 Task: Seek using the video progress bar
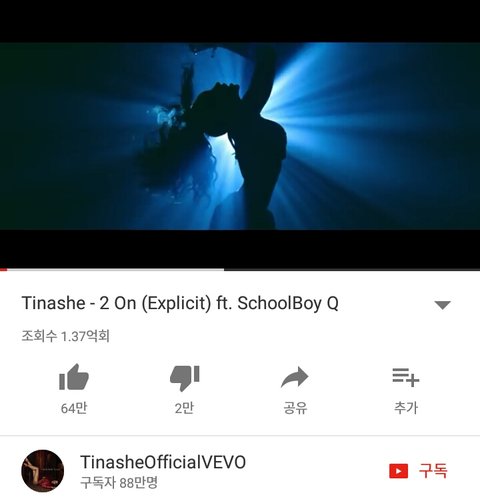pos(240,269)
